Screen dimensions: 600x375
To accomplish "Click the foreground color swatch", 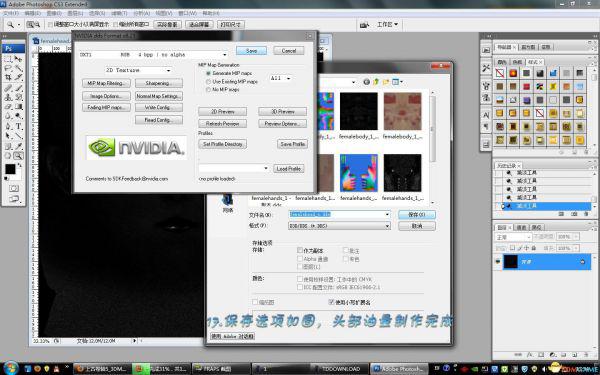I will pyautogui.click(x=10, y=169).
